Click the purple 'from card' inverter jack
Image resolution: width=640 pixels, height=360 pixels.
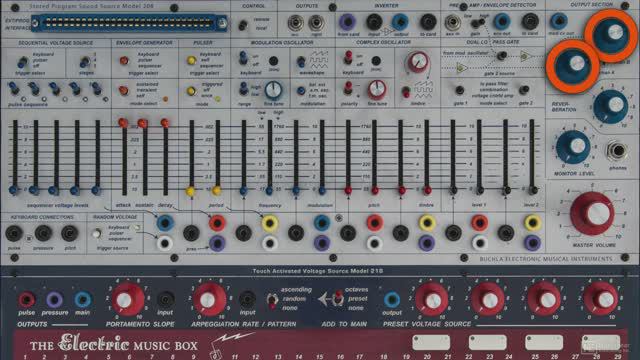coord(347,22)
